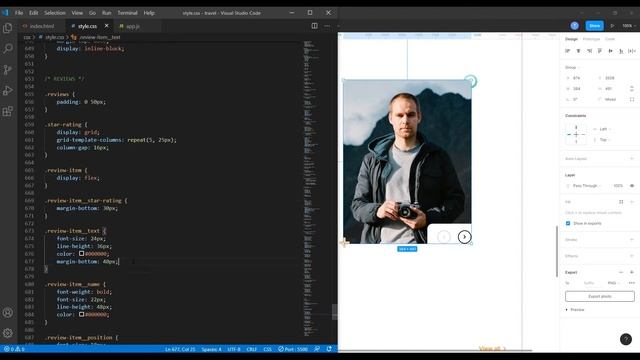Click align left icon in Figma panel
Screen dimensions: 640x360
tap(567, 51)
